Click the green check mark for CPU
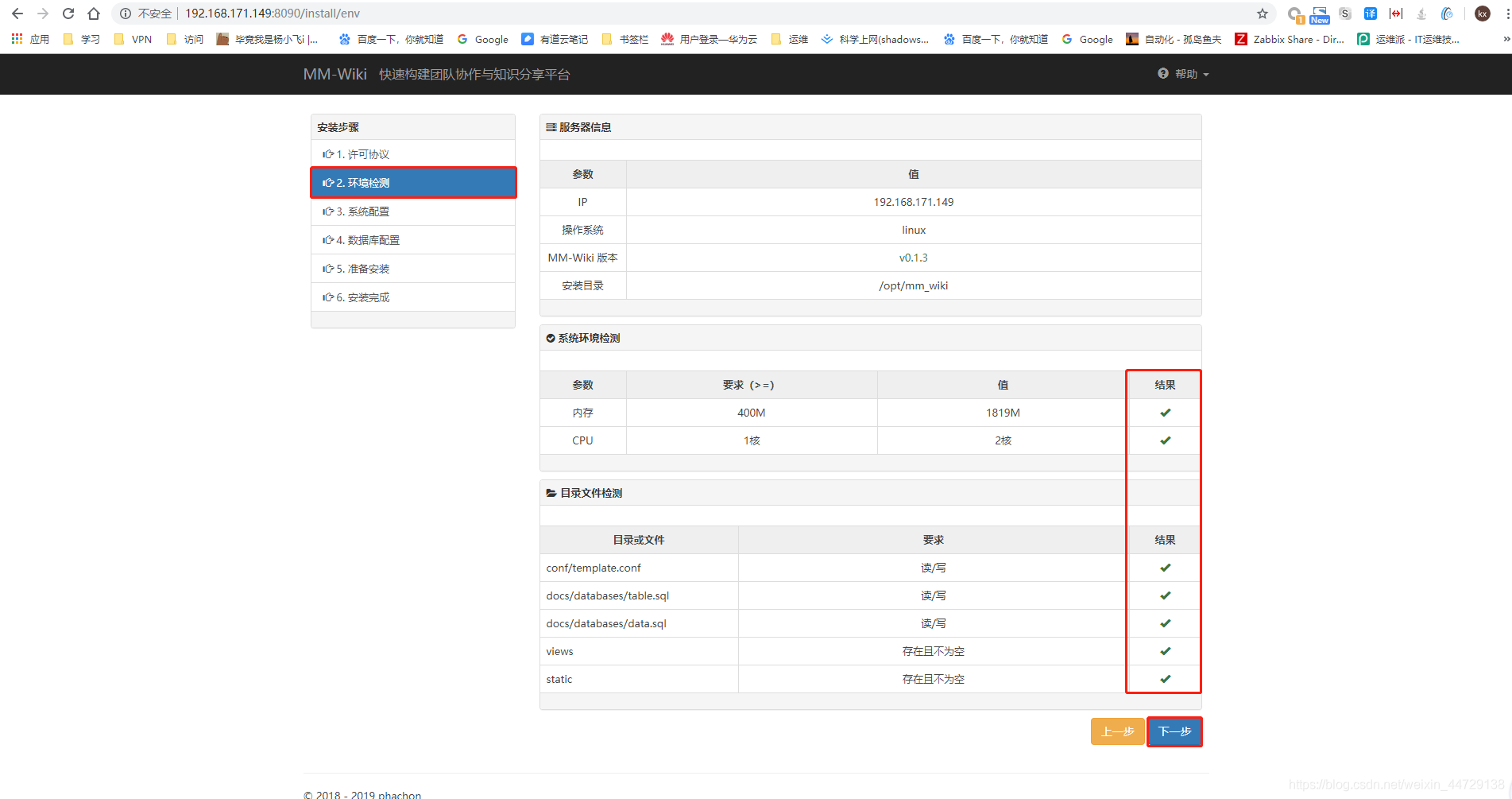Screen dimensions: 1512x799 click(x=1165, y=440)
